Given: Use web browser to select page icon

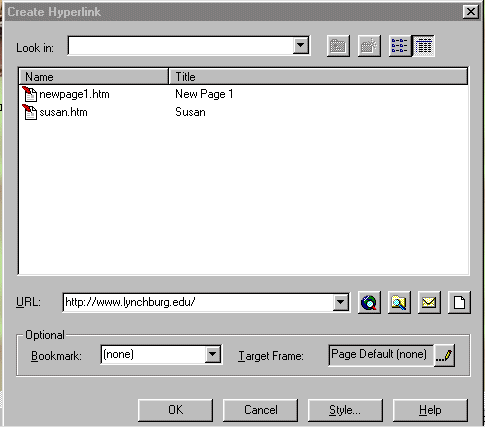Looking at the screenshot, I should click(369, 302).
